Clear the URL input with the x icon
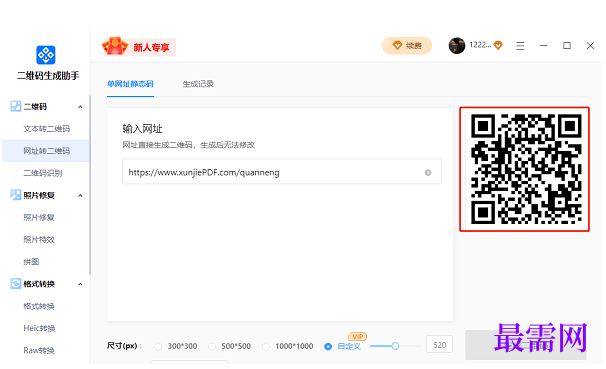 click(428, 172)
